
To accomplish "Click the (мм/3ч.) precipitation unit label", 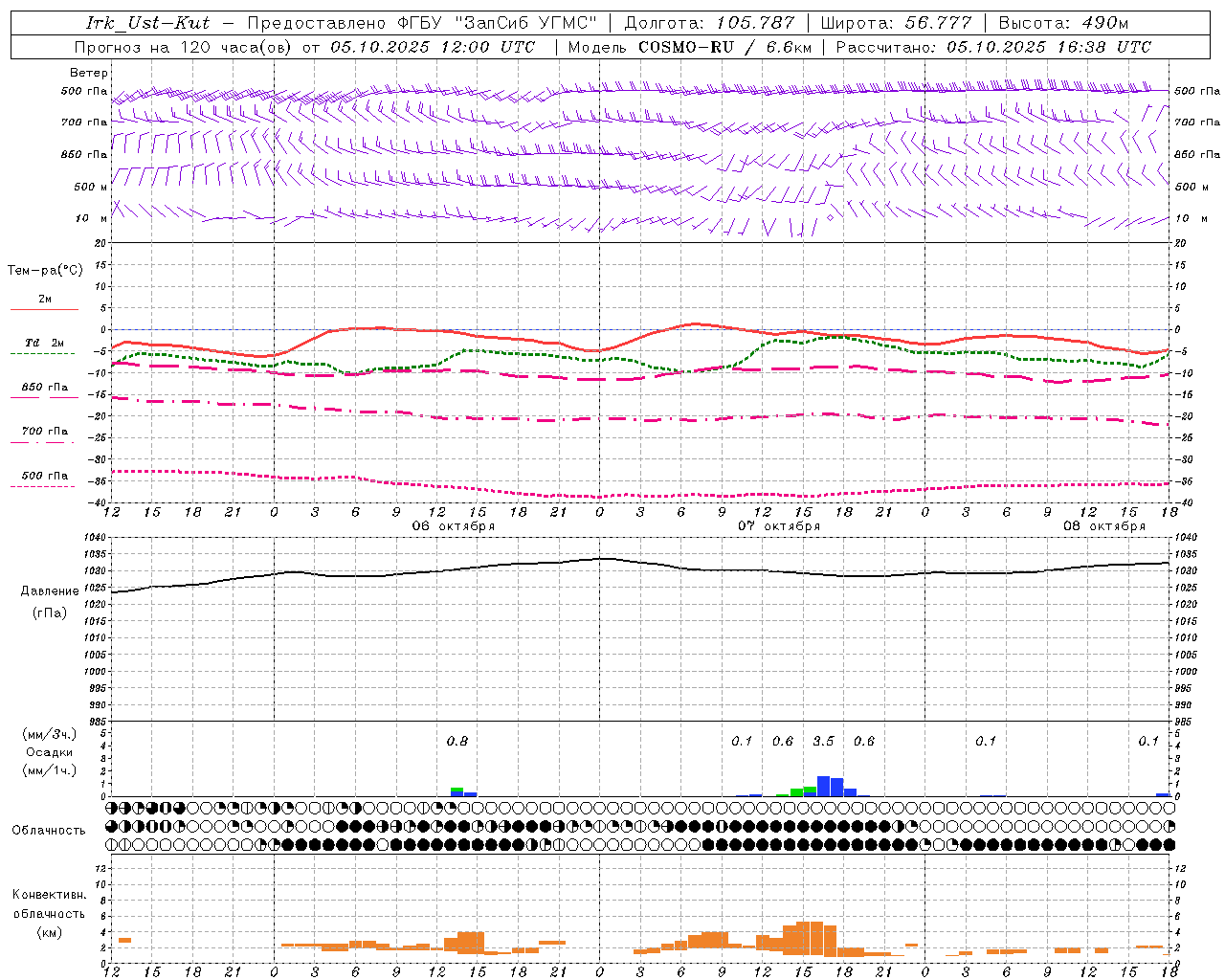I will (x=50, y=734).
